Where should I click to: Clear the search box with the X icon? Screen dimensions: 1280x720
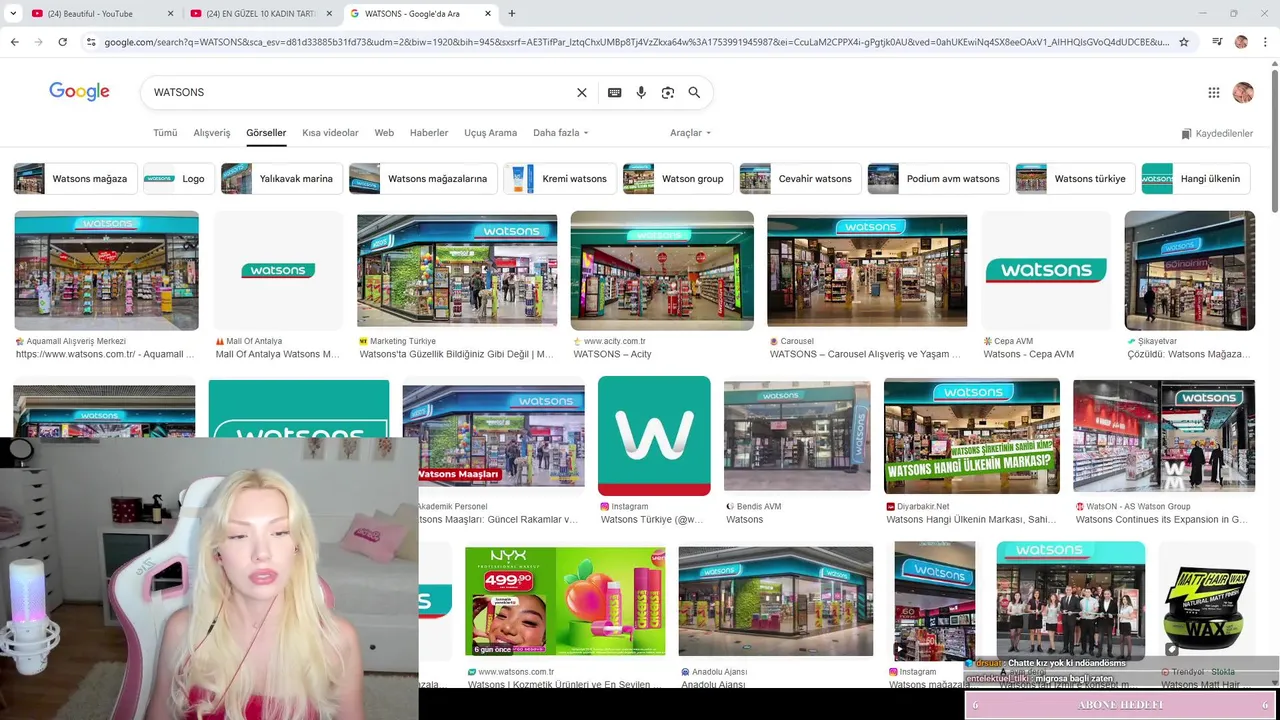point(582,92)
